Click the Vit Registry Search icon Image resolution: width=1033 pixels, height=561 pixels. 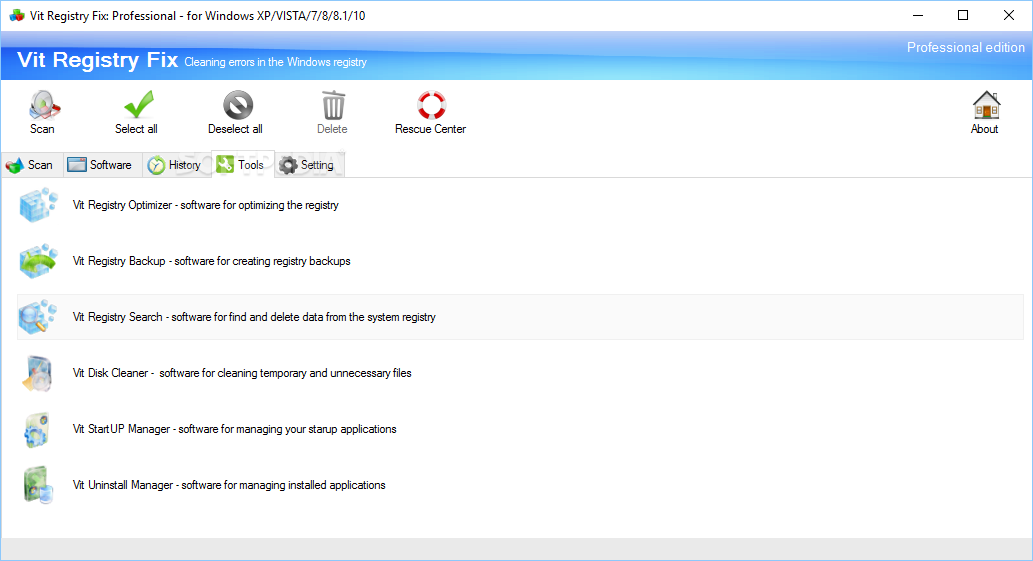pyautogui.click(x=38, y=317)
